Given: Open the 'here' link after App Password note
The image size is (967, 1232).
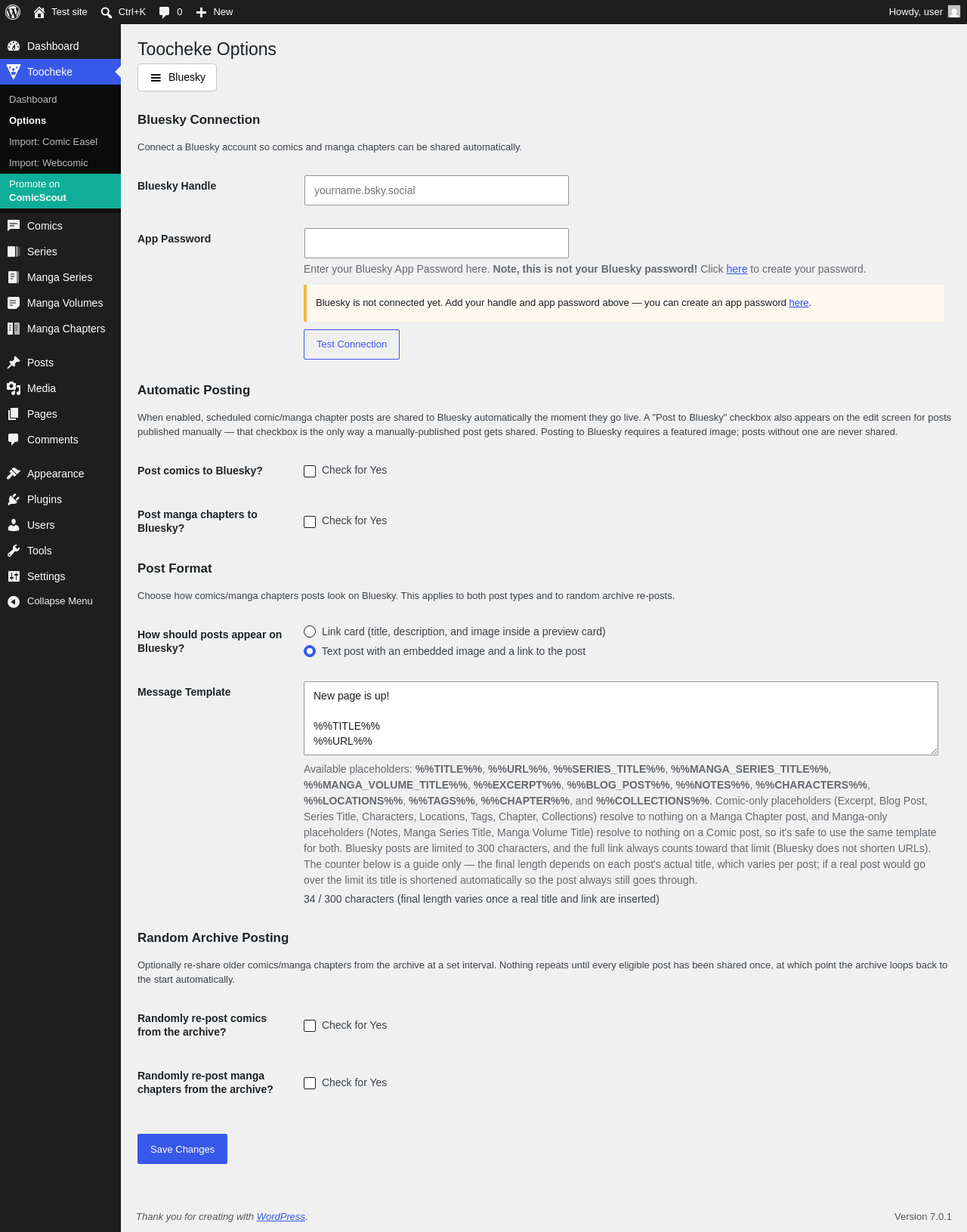Looking at the screenshot, I should pyautogui.click(x=737, y=269).
